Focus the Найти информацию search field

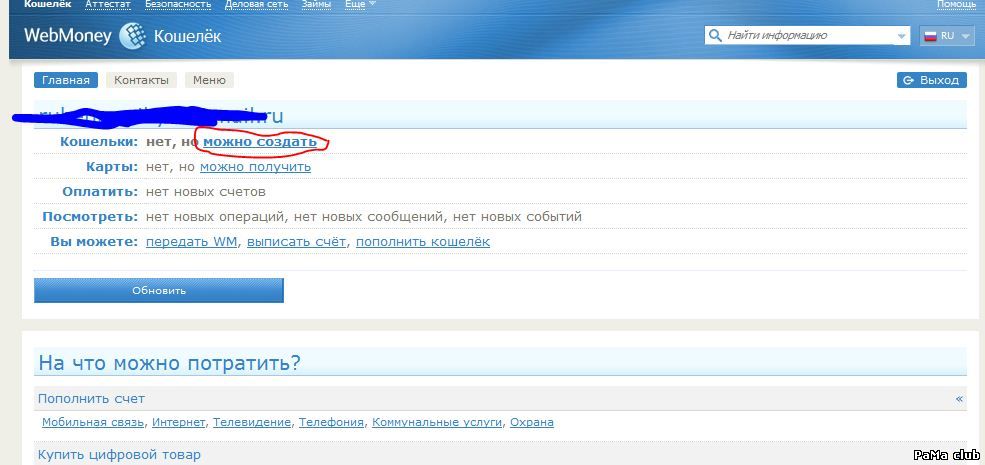click(809, 36)
